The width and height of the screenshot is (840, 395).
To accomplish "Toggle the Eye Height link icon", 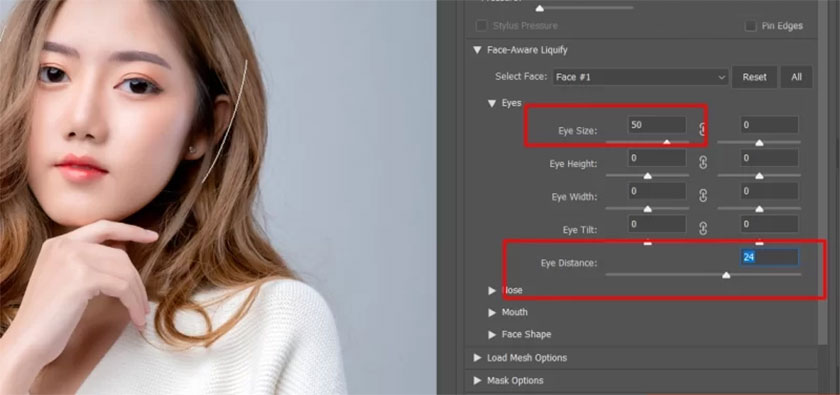I will tap(703, 162).
